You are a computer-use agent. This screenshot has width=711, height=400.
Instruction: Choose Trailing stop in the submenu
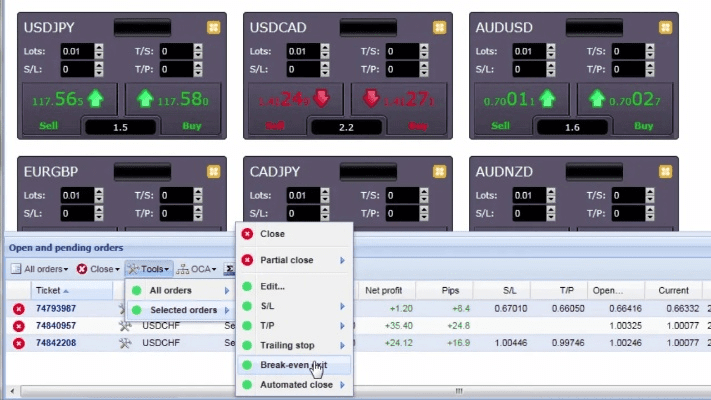click(x=288, y=345)
